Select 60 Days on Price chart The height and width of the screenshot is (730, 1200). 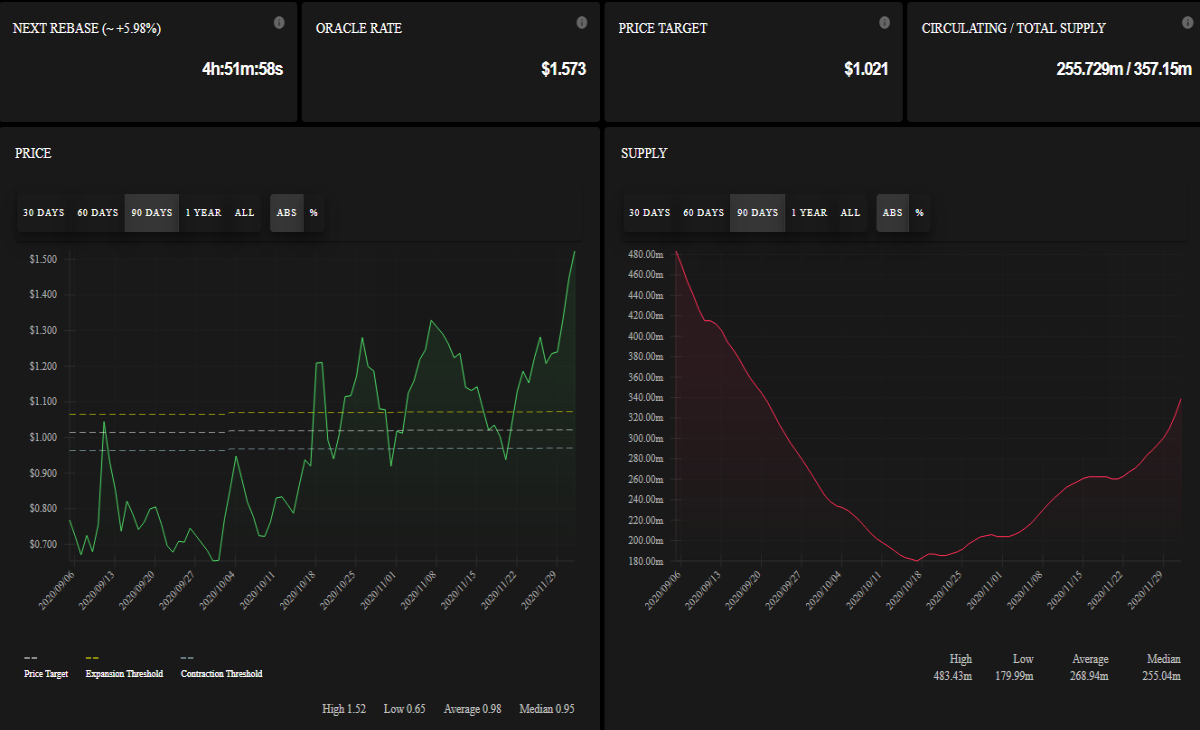[98, 213]
